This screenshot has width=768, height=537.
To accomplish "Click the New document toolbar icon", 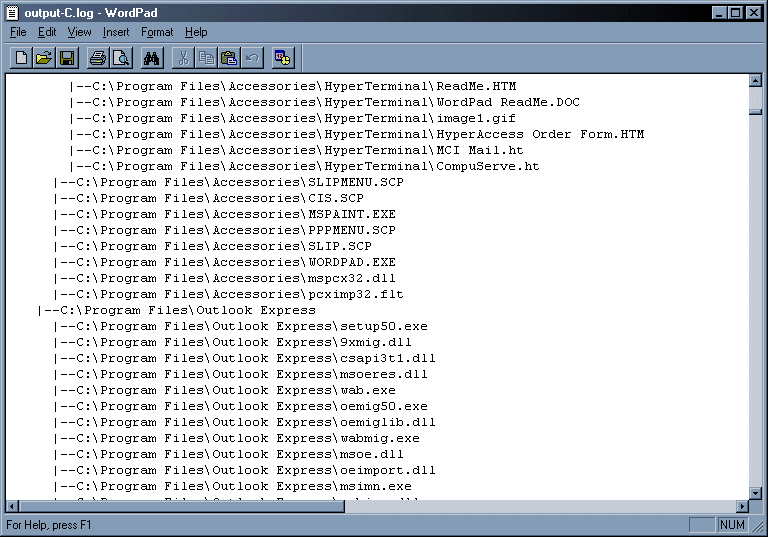I will tap(21, 58).
